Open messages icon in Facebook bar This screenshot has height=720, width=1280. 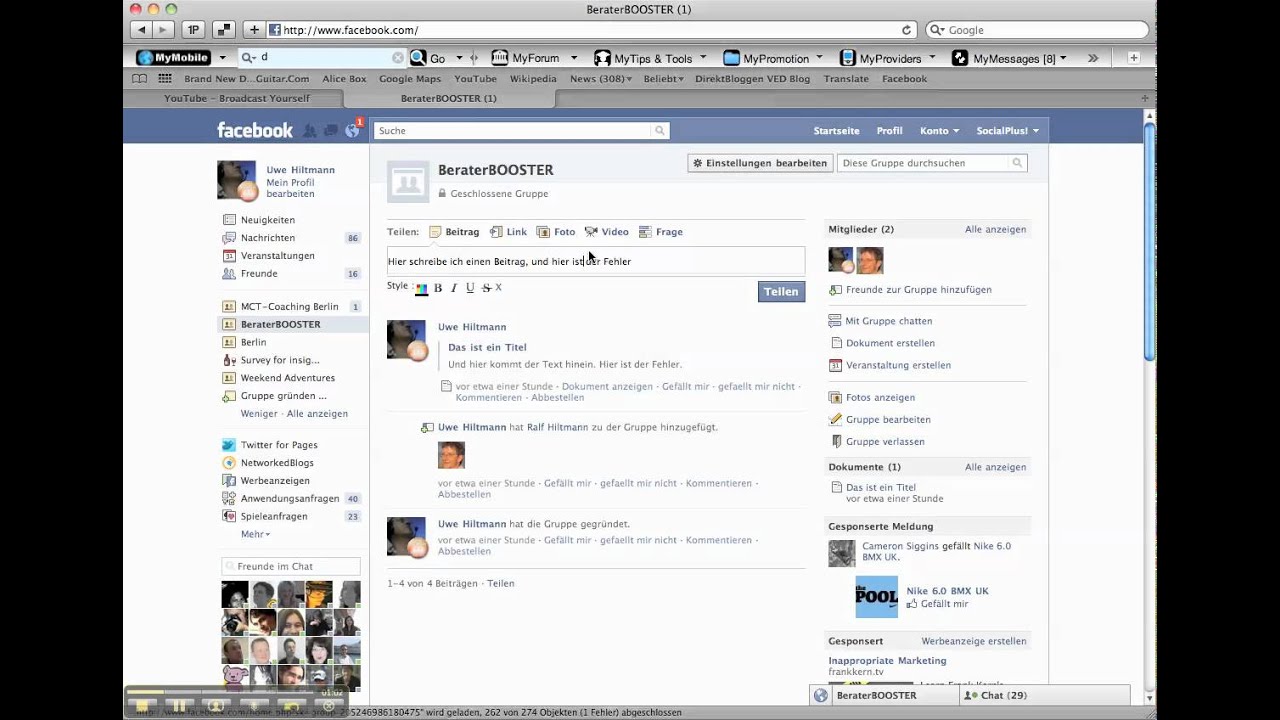coord(331,131)
